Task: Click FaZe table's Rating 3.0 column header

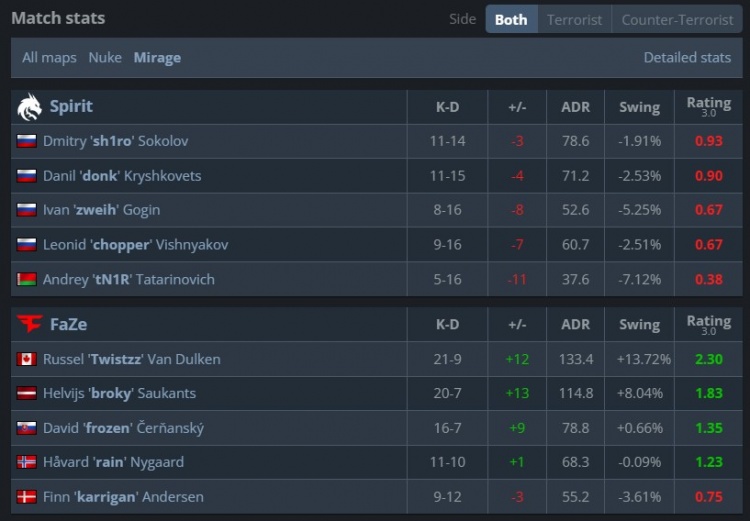Action: (x=708, y=325)
